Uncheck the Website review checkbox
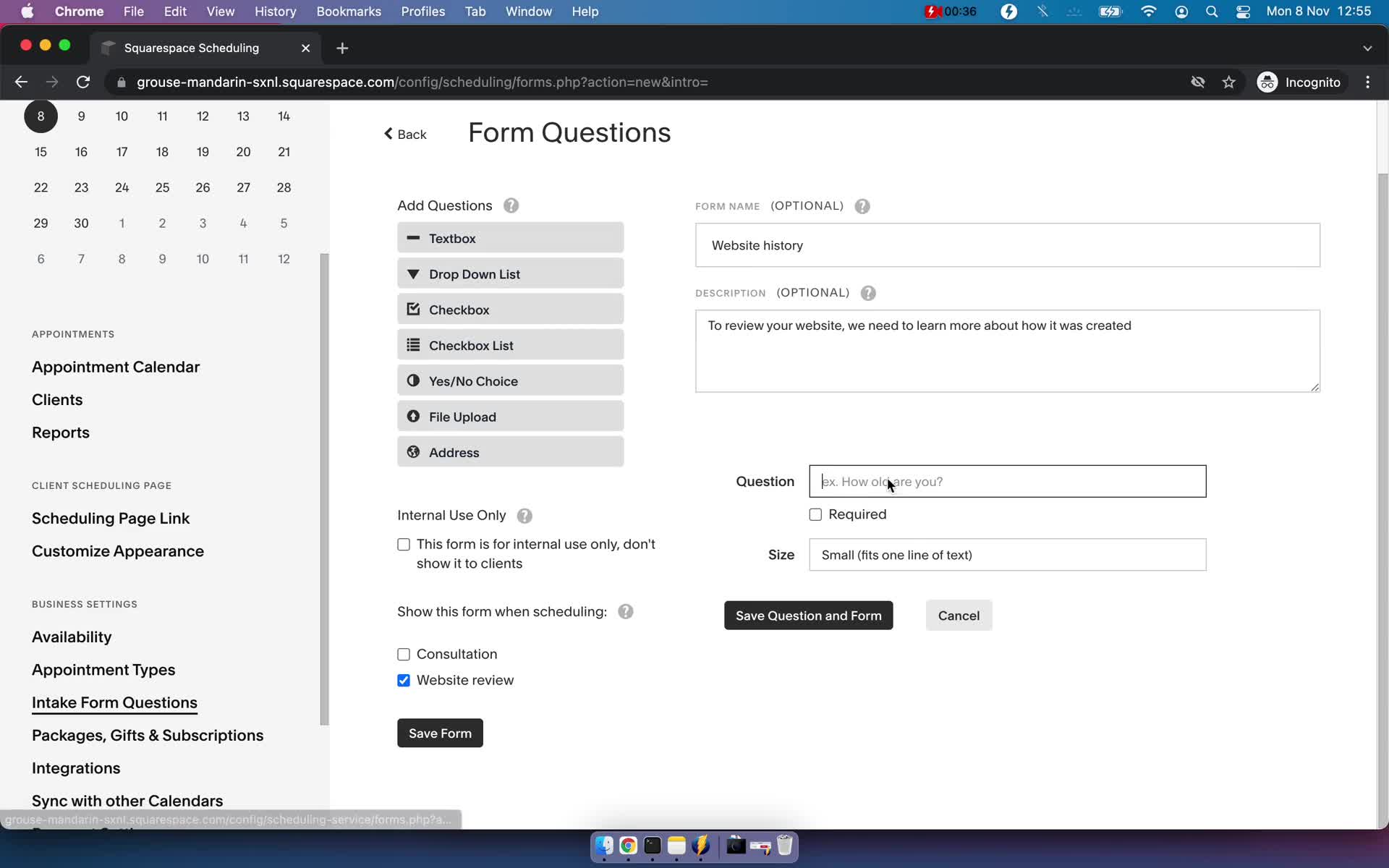The width and height of the screenshot is (1389, 868). coord(404,681)
